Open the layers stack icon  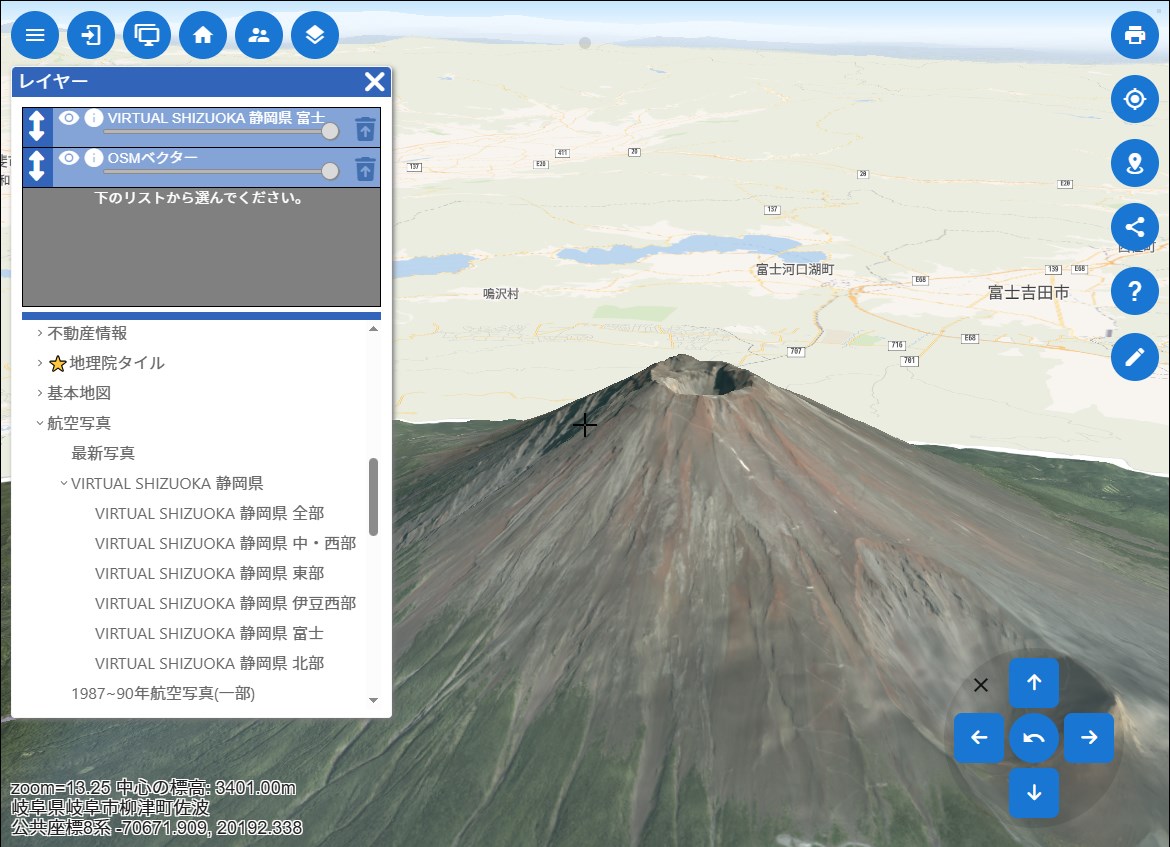[x=315, y=35]
